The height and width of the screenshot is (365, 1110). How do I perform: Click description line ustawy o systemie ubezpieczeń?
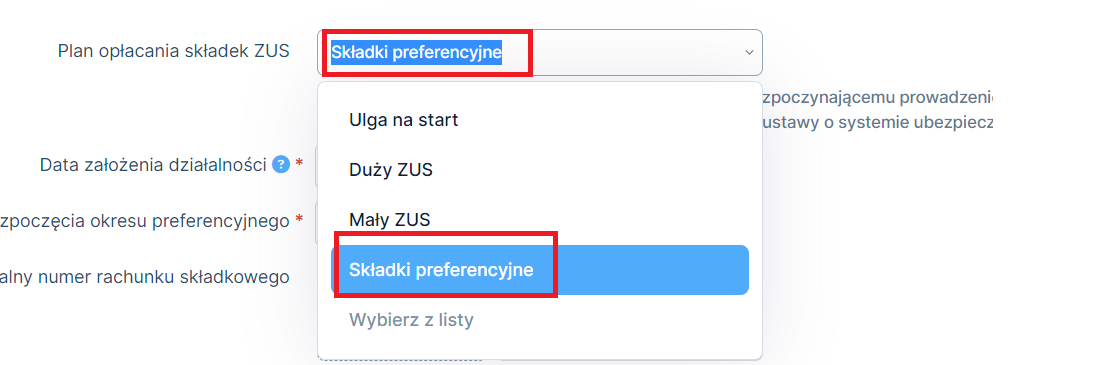tap(876, 122)
